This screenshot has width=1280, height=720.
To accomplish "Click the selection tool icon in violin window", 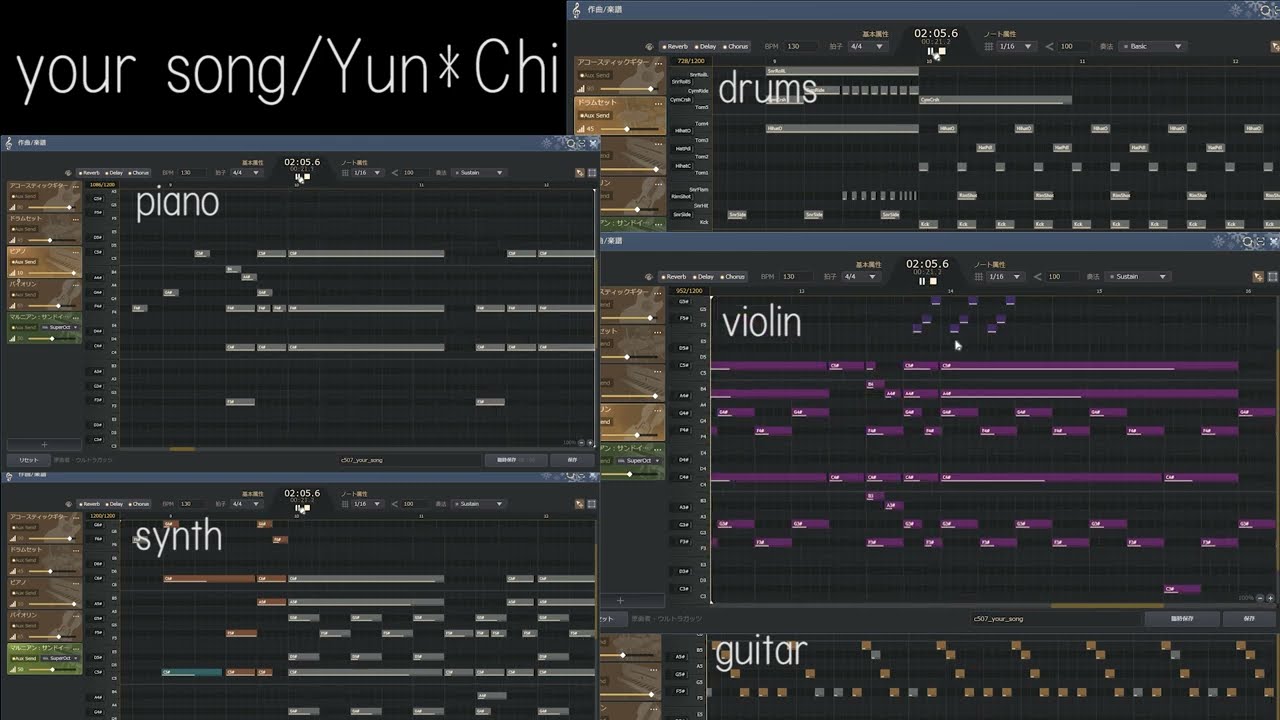I will tap(1258, 277).
